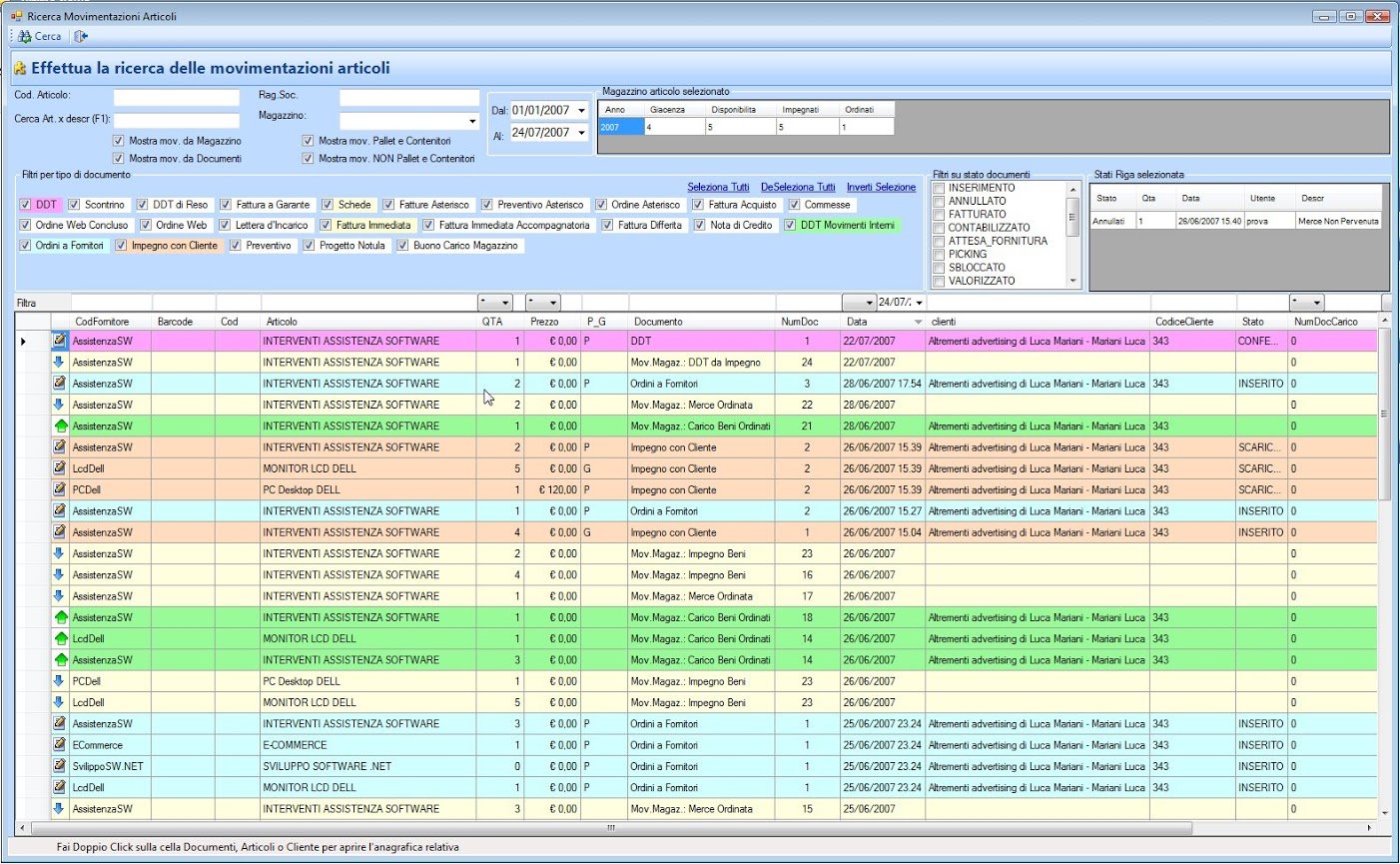Click the 'SVILUPPO SOFTWARE .NET' article cell

[x=368, y=766]
